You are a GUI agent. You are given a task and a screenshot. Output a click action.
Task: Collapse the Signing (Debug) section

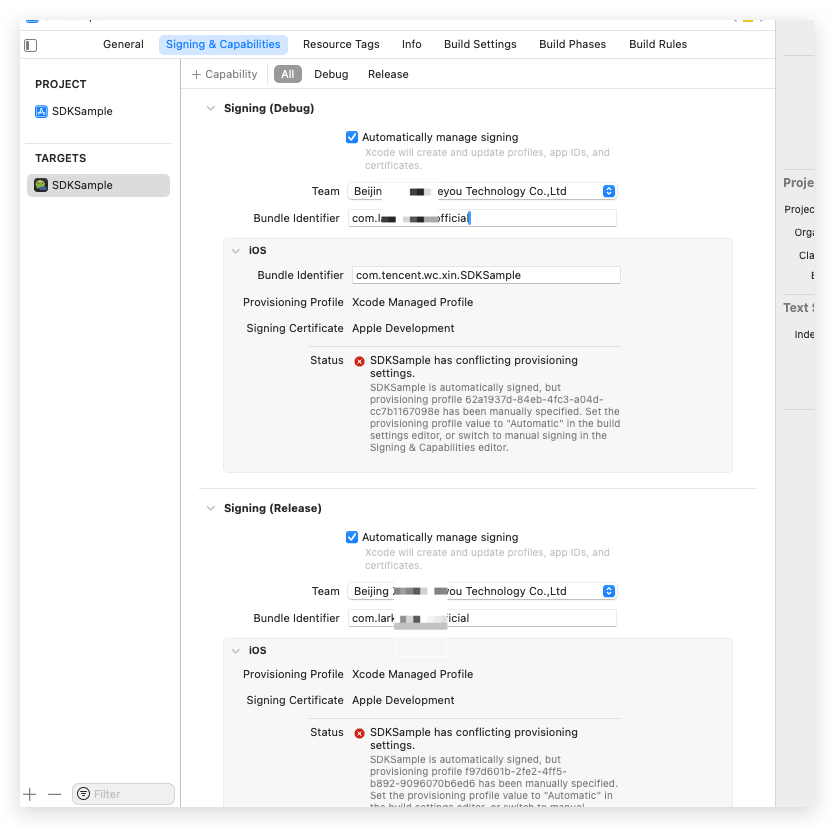pyautogui.click(x=211, y=108)
